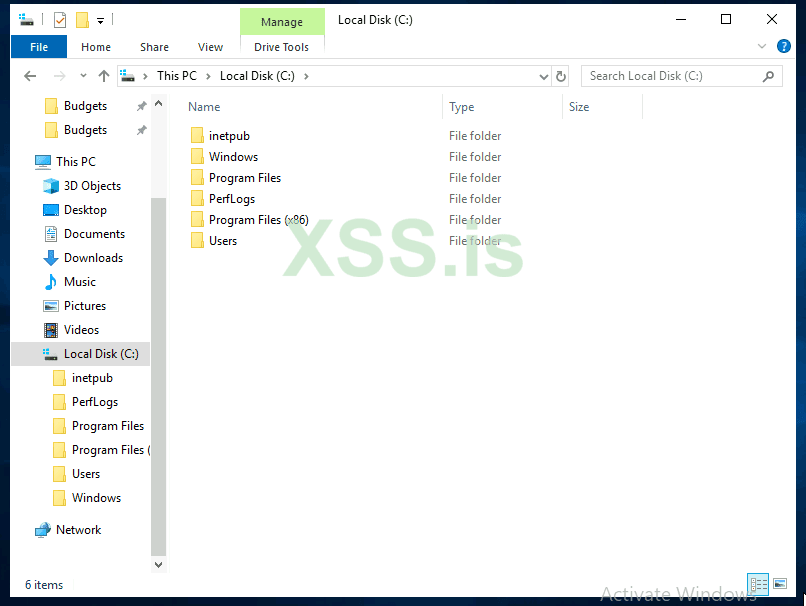
Task: Open PerfLogs in navigation tree
Action: (95, 402)
